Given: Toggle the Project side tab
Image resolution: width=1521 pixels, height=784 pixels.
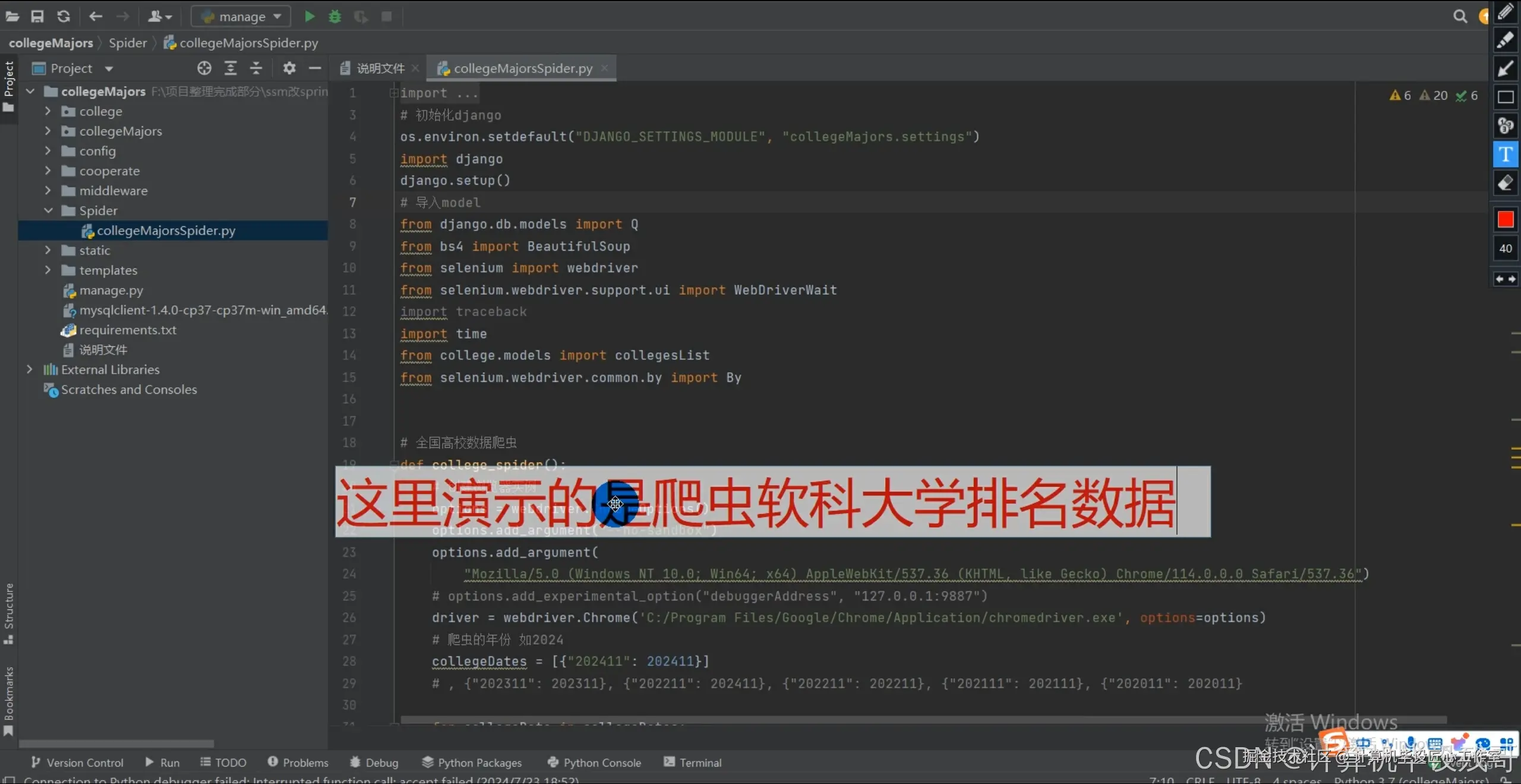Looking at the screenshot, I should click(x=8, y=87).
